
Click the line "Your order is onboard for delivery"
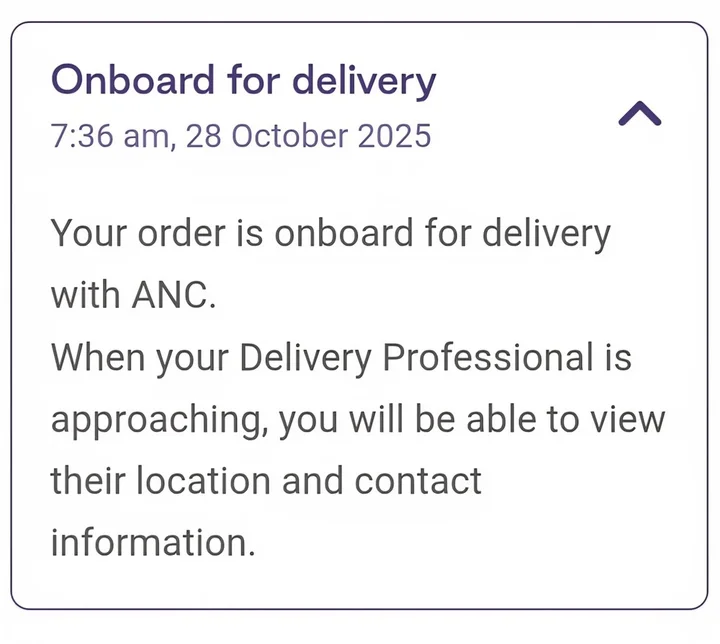(x=330, y=234)
